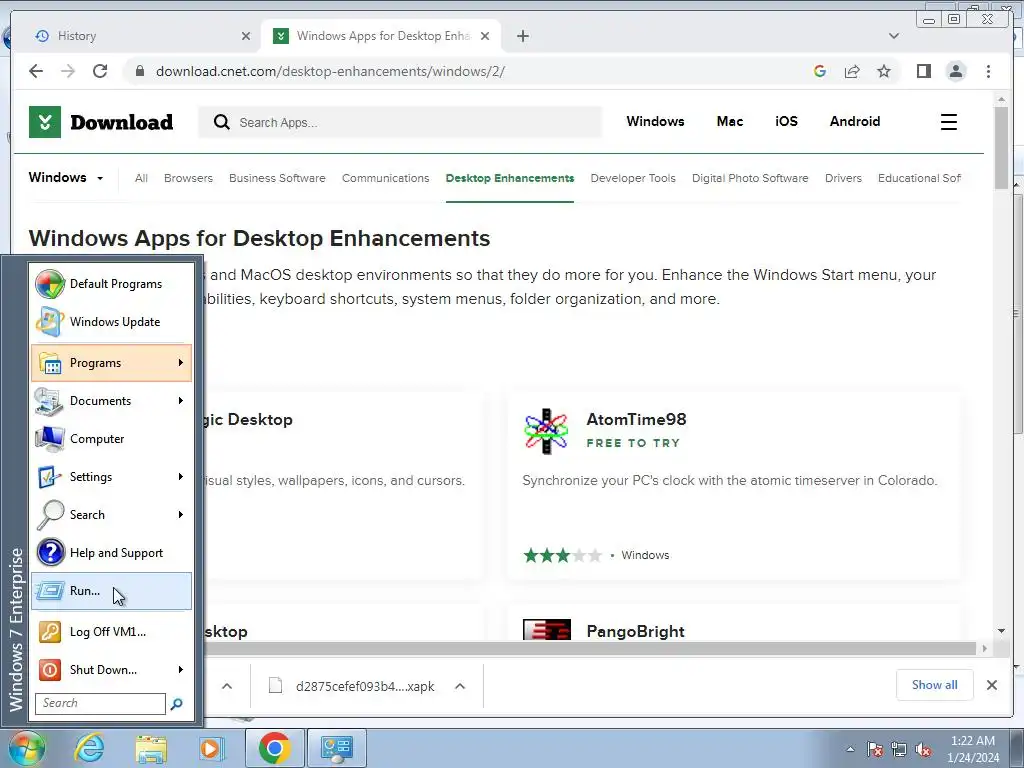Click the Start menu search box
The image size is (1024, 768).
(x=101, y=703)
